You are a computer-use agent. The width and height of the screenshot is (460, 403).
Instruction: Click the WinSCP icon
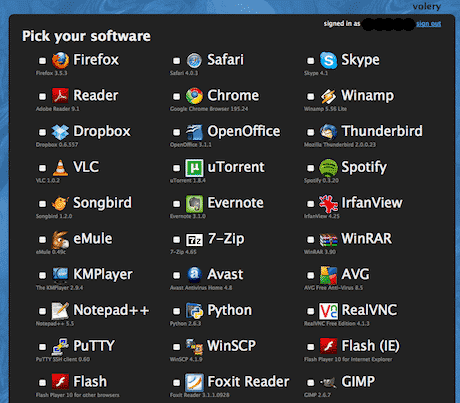(x=194, y=347)
